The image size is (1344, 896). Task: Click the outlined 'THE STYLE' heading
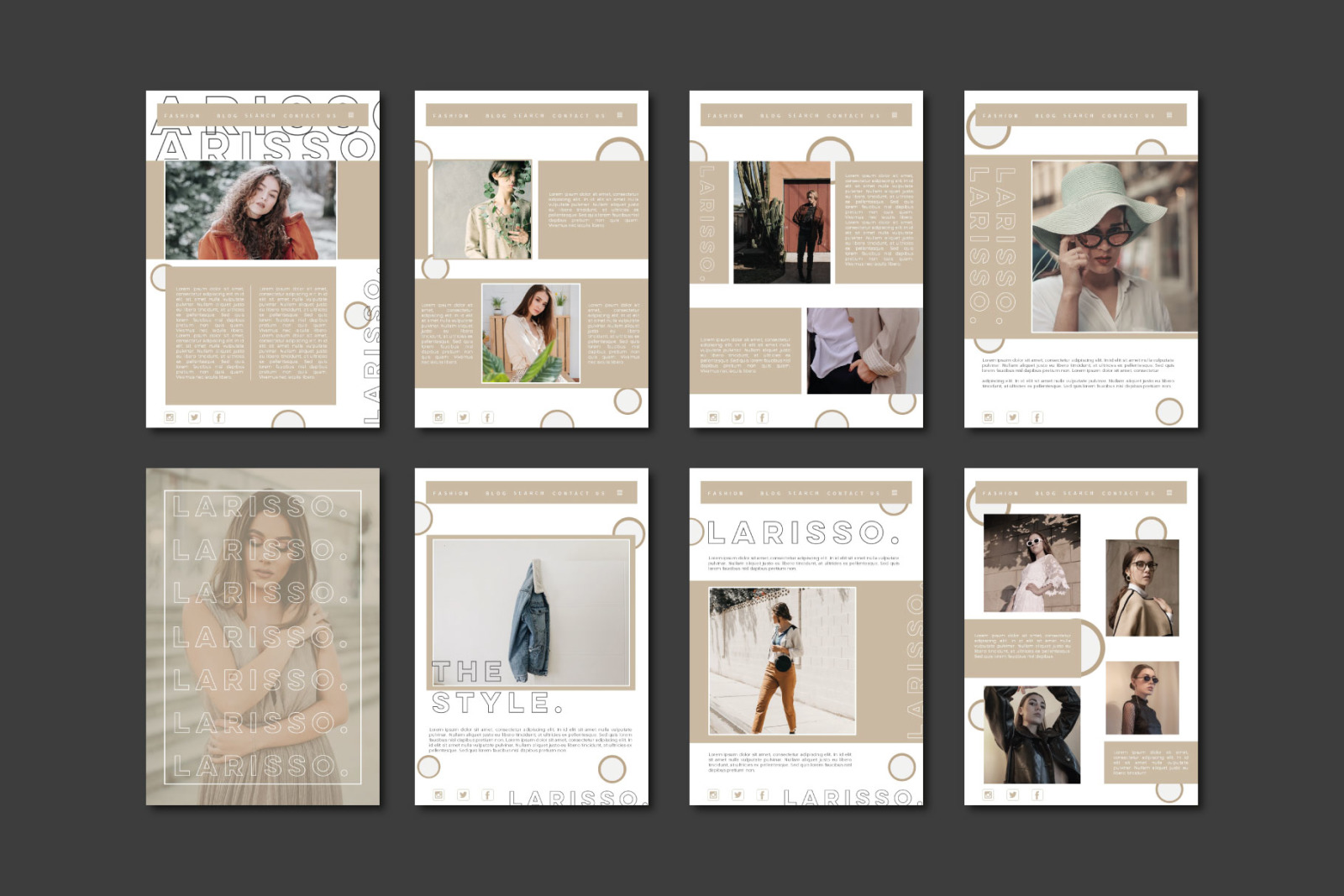point(494,688)
